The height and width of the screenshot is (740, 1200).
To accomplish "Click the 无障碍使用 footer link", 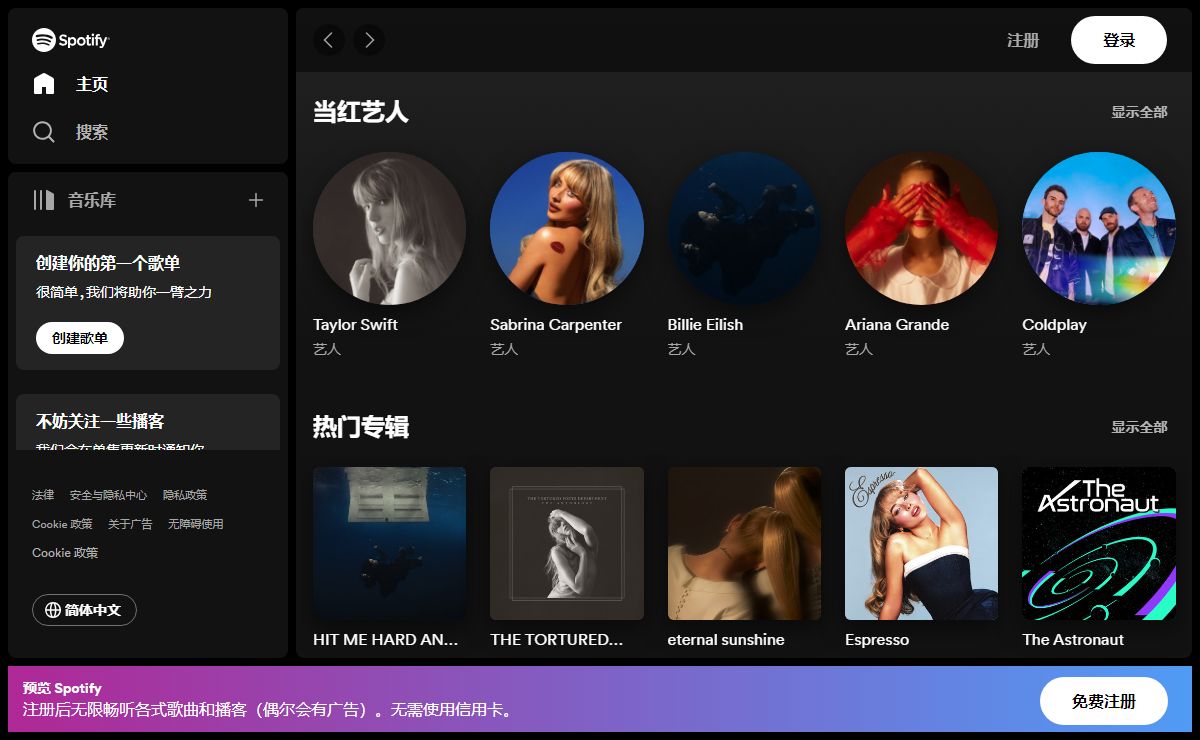I will click(x=196, y=524).
